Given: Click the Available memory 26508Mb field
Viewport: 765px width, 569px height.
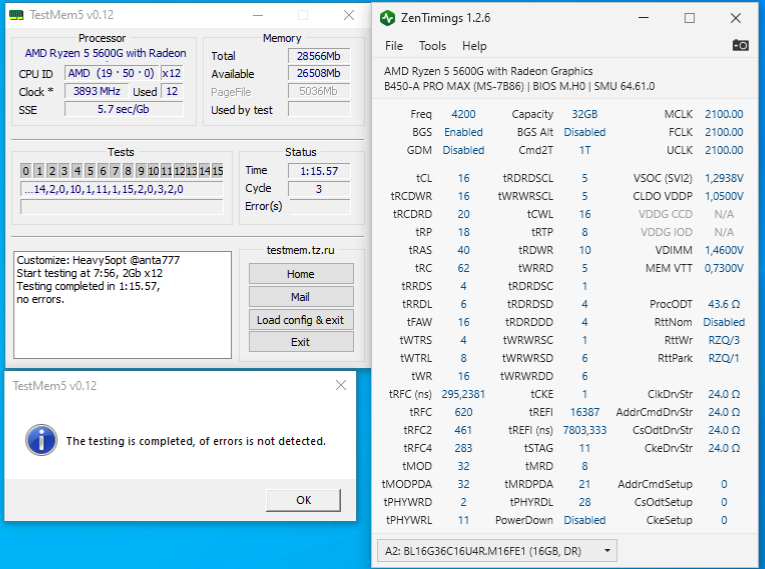Looking at the screenshot, I should [319, 74].
